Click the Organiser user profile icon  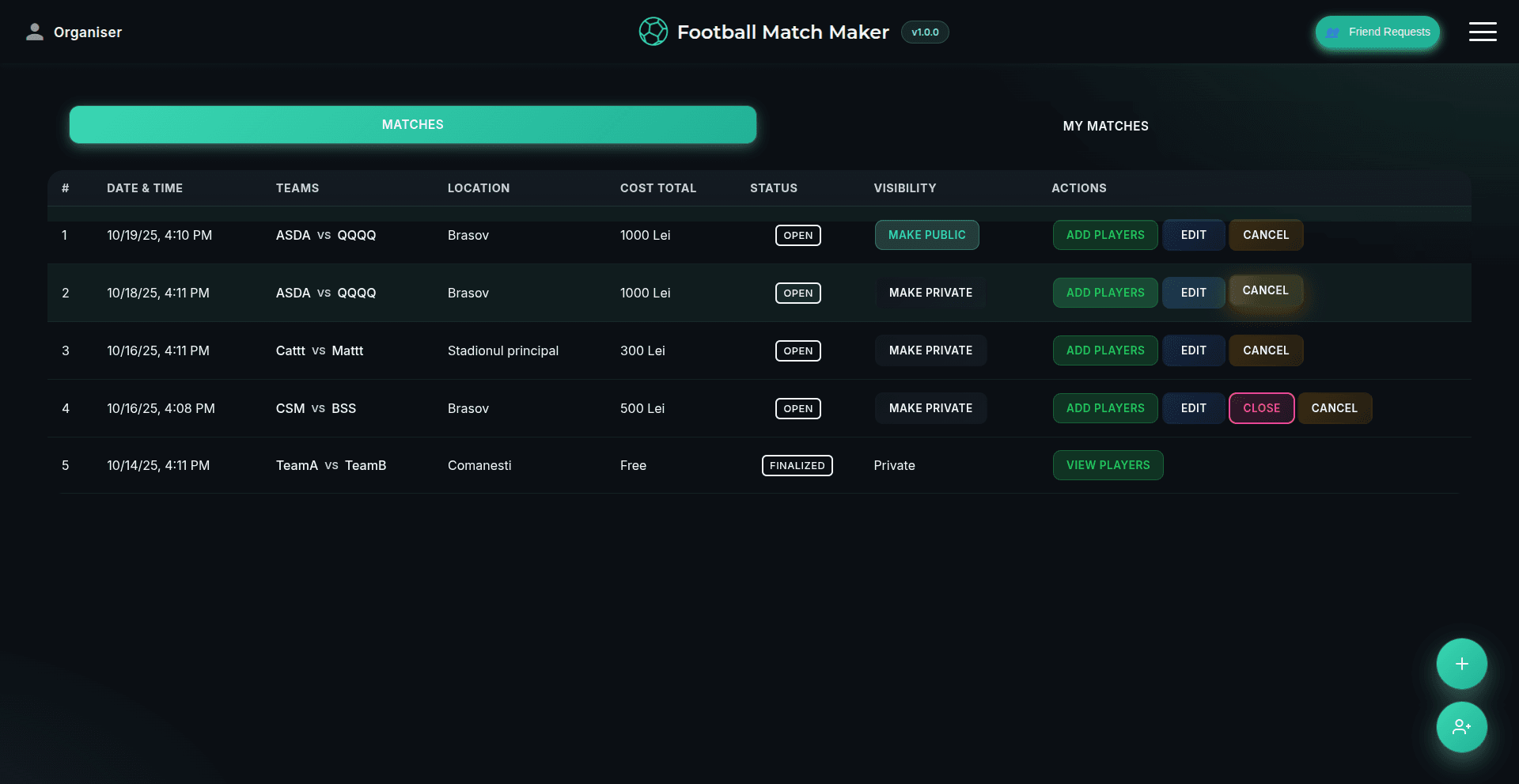click(34, 32)
